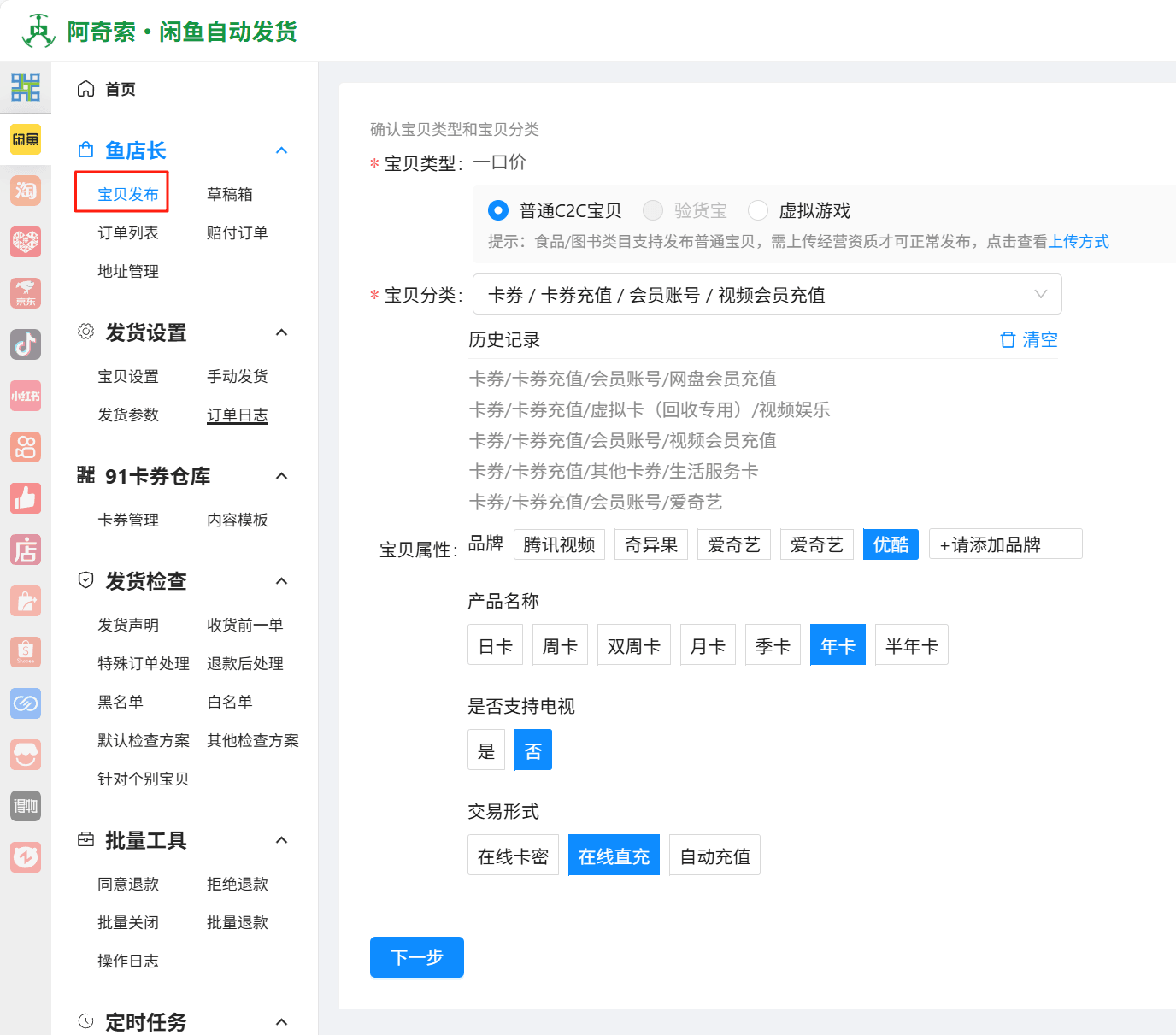Viewport: 1176px width, 1035px height.
Task: Collapse the 鱼店长 menu section
Action: (x=281, y=150)
